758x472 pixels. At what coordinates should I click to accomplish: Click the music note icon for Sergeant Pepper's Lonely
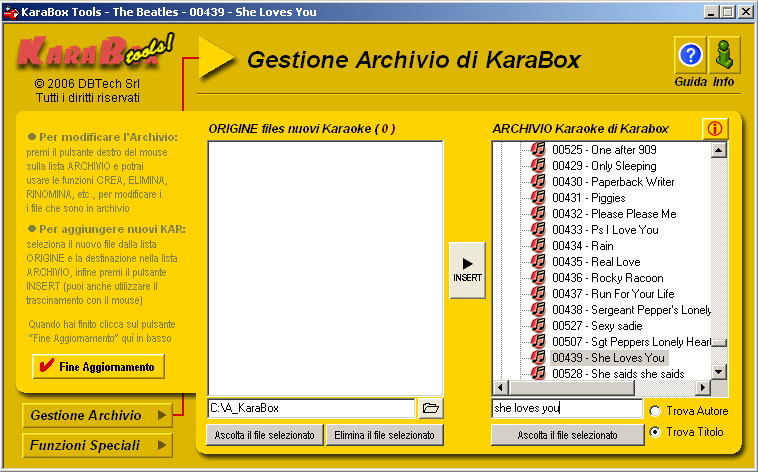(538, 309)
